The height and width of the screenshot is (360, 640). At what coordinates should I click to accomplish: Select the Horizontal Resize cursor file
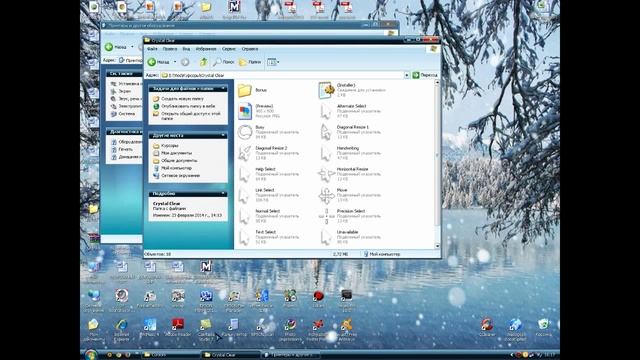(350, 174)
